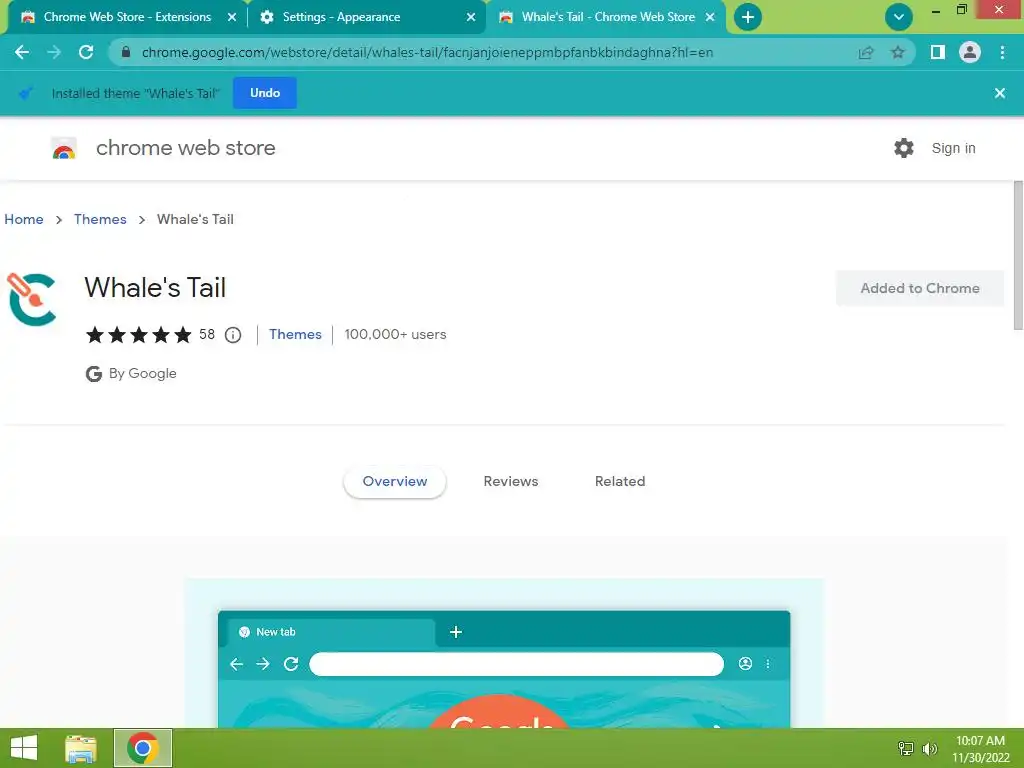Switch to the Related tab
This screenshot has height=768, width=1024.
coord(620,481)
